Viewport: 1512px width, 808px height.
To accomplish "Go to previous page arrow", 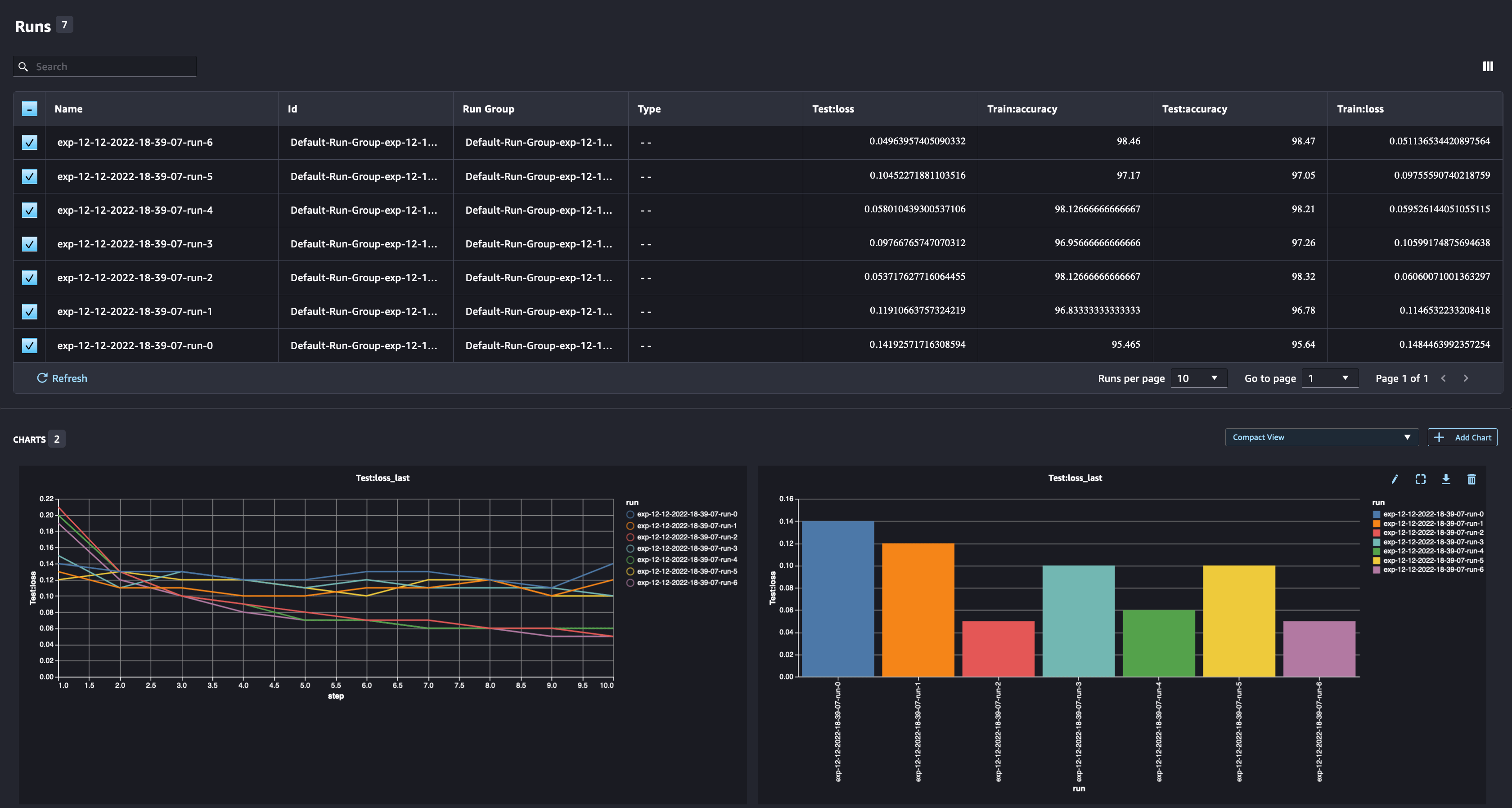I will 1443,378.
